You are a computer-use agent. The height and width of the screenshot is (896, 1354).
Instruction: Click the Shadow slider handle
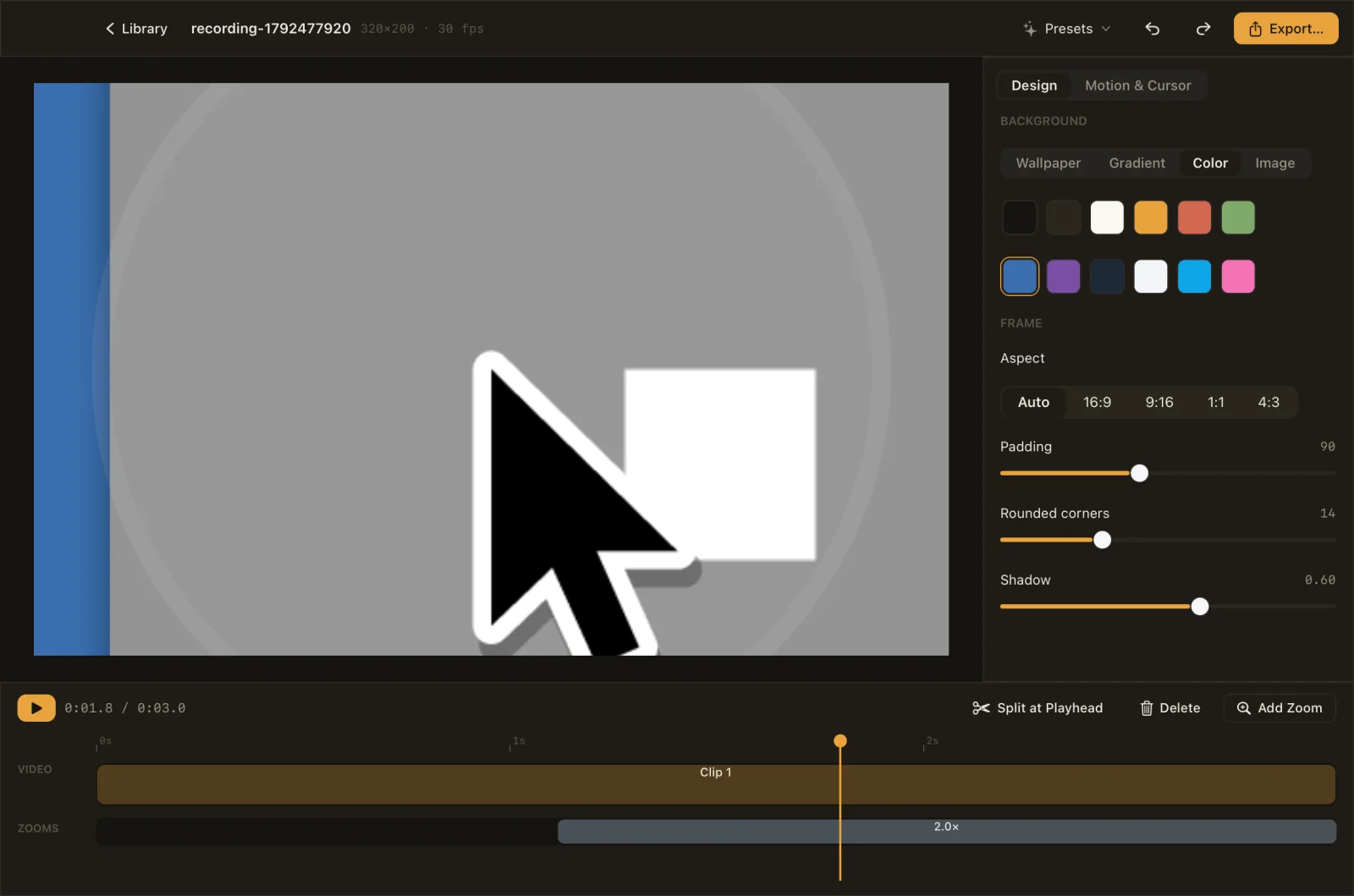coord(1199,607)
